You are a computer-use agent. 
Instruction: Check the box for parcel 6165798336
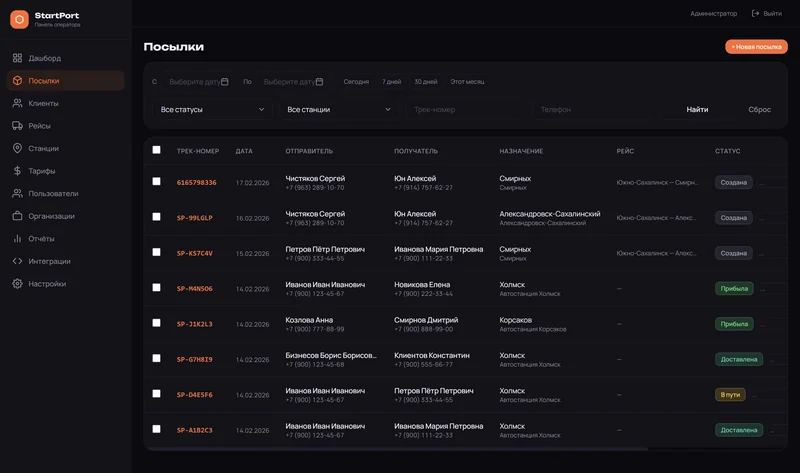156,182
